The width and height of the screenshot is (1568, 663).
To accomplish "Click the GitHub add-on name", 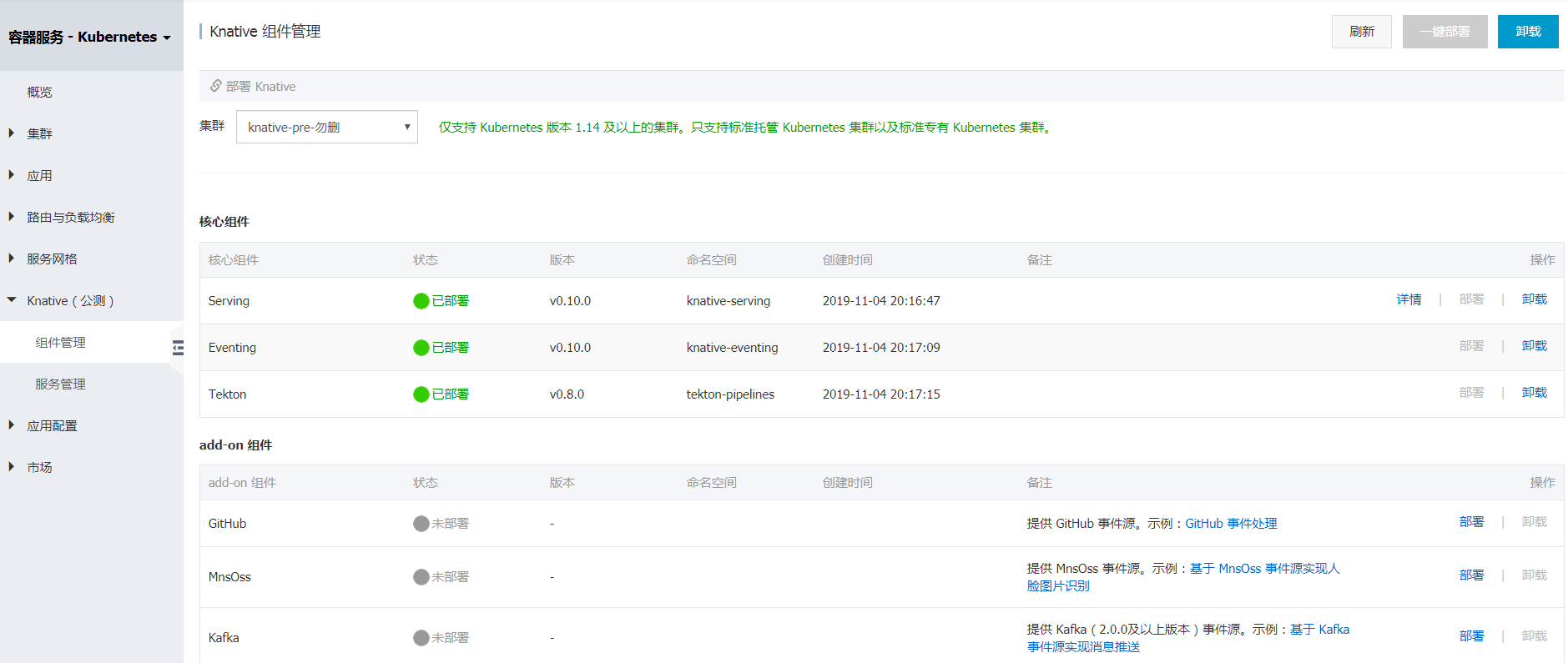I will [227, 524].
